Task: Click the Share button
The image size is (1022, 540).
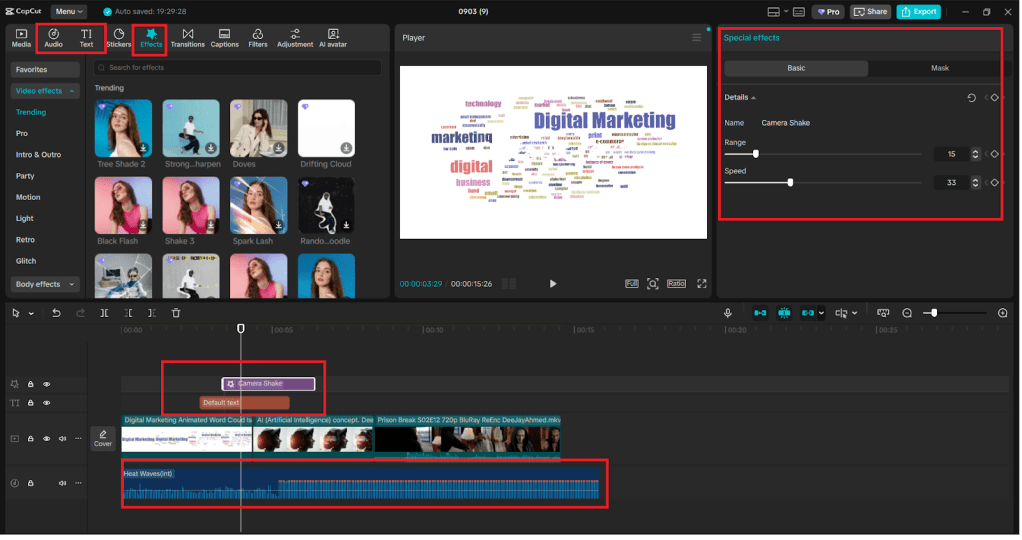Action: pos(870,12)
